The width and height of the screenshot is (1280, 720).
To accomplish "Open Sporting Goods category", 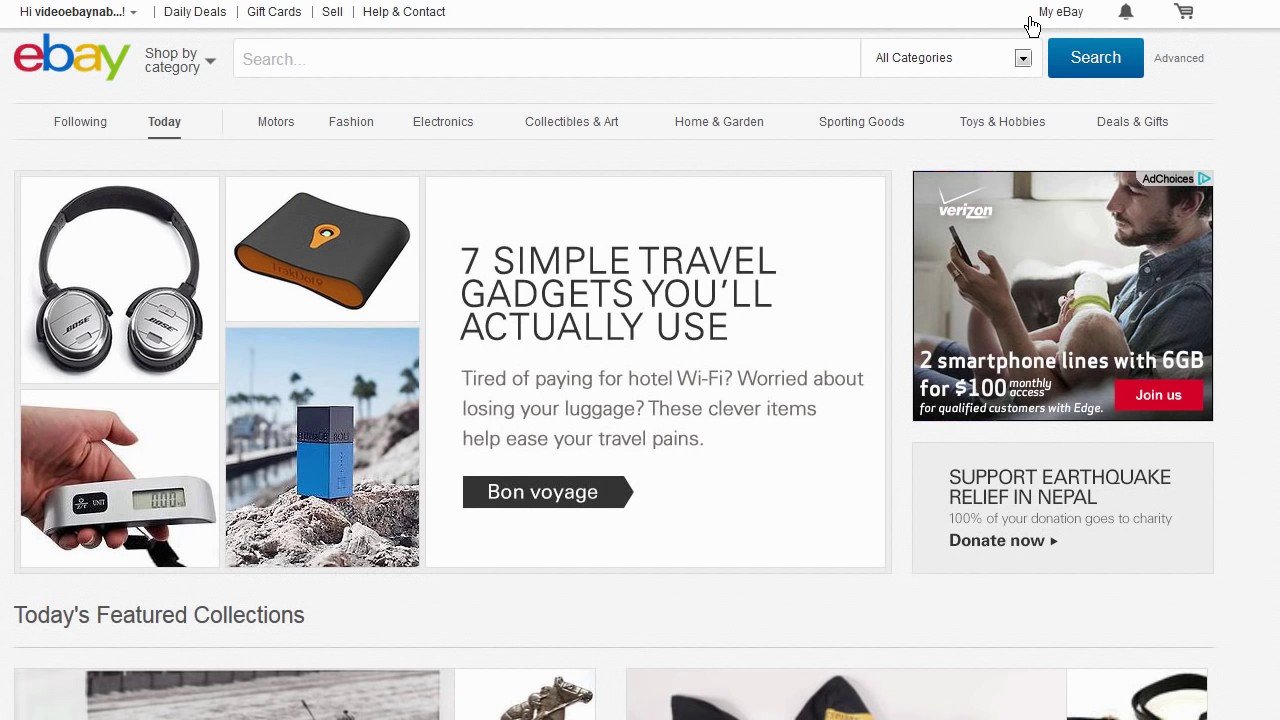I will click(x=861, y=122).
